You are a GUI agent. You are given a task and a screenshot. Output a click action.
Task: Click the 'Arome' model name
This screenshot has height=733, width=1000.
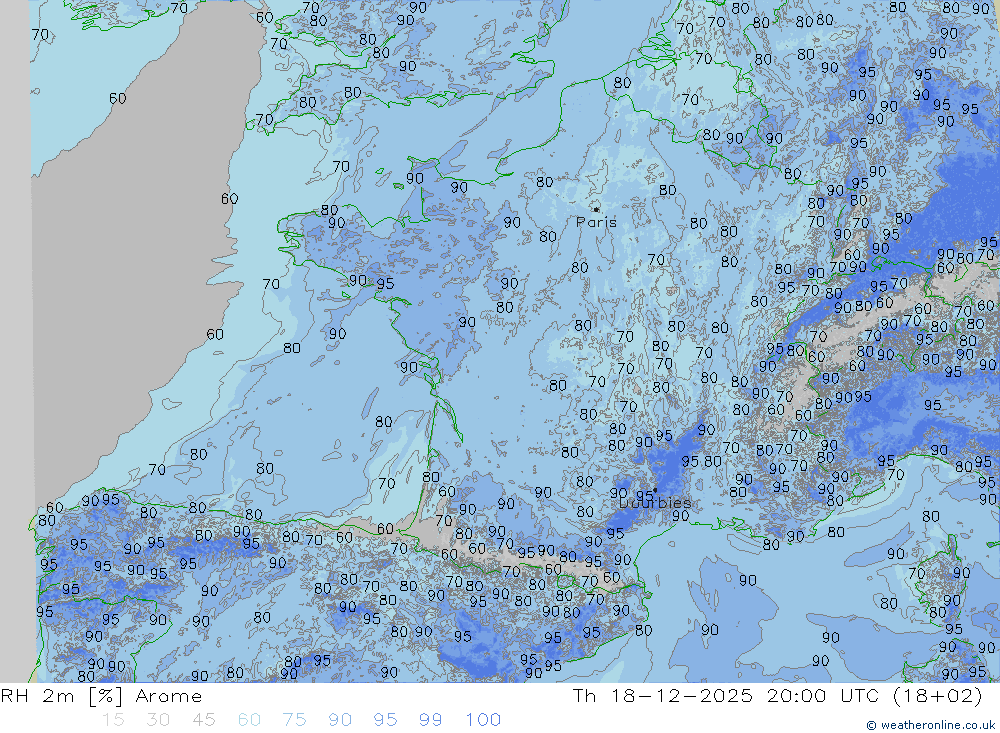pos(168,696)
